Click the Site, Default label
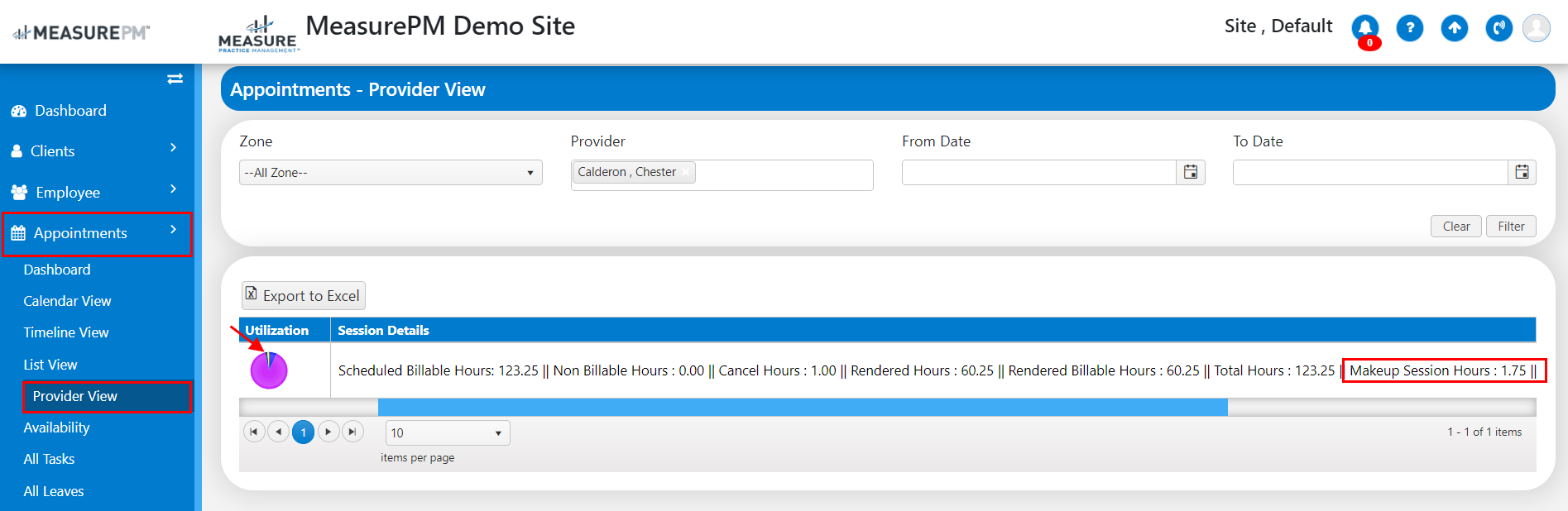This screenshot has height=511, width=1568. click(x=1278, y=26)
